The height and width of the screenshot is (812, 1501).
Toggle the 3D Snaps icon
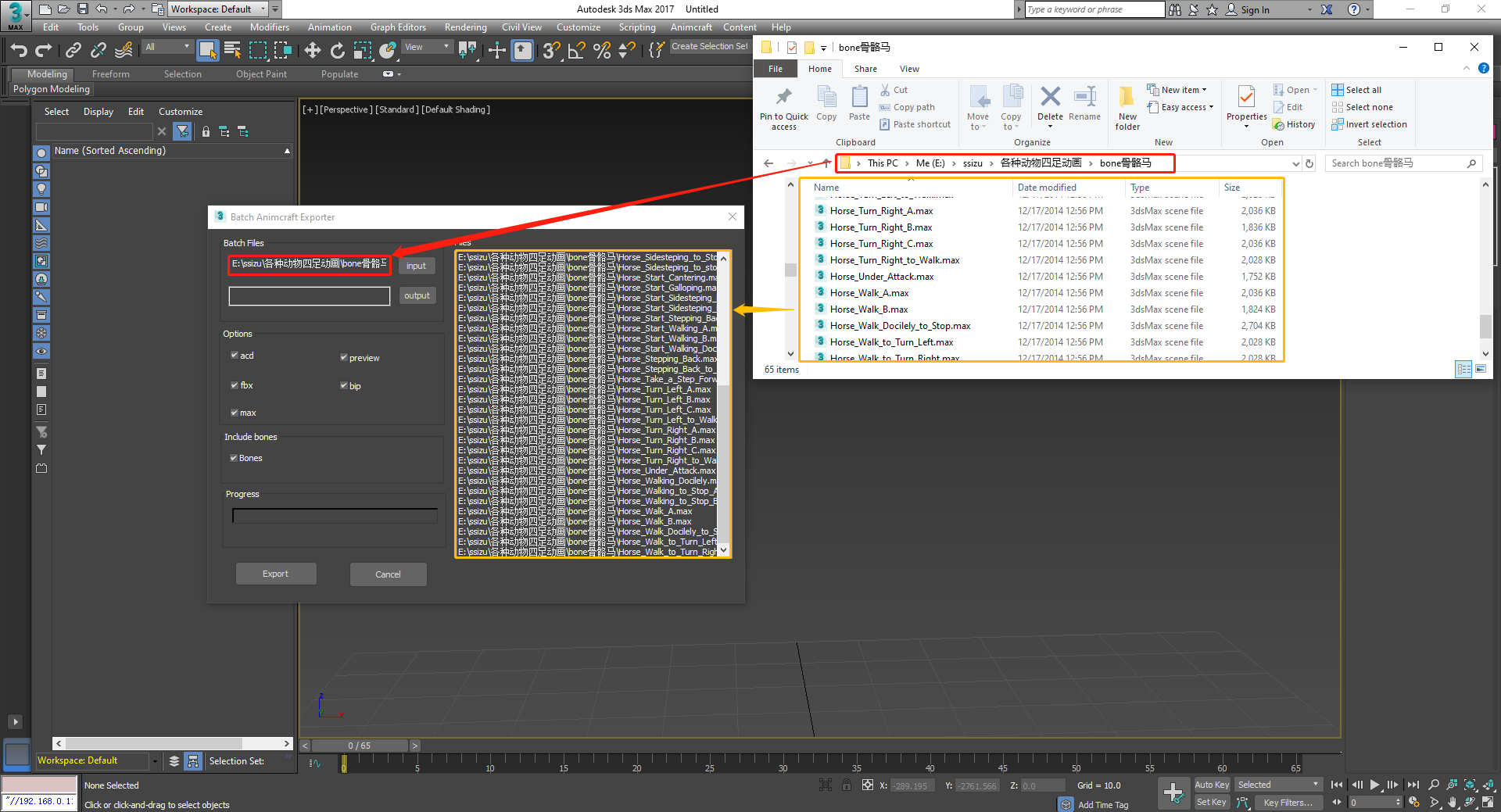pos(551,51)
